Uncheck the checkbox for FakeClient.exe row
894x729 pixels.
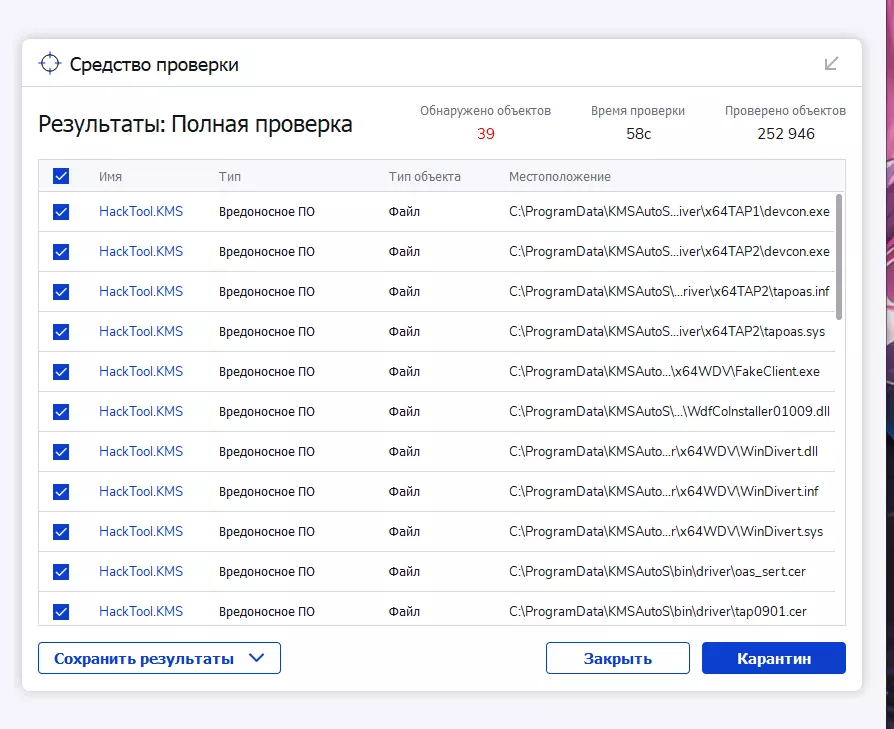[x=61, y=372]
